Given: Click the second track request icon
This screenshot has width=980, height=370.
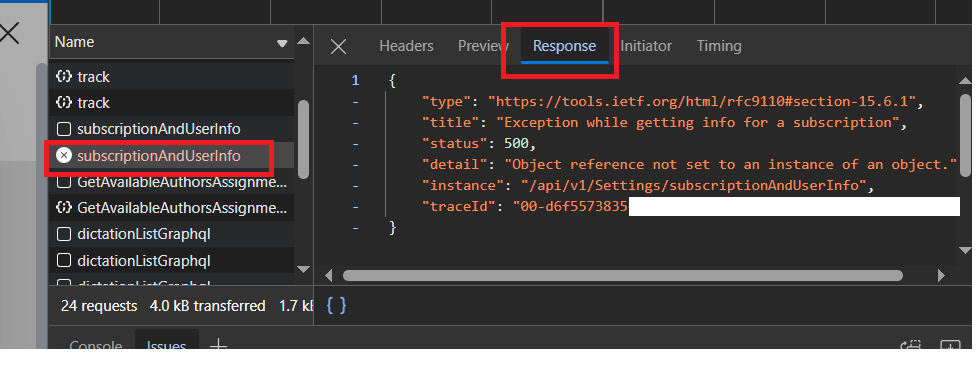Looking at the screenshot, I should (64, 102).
